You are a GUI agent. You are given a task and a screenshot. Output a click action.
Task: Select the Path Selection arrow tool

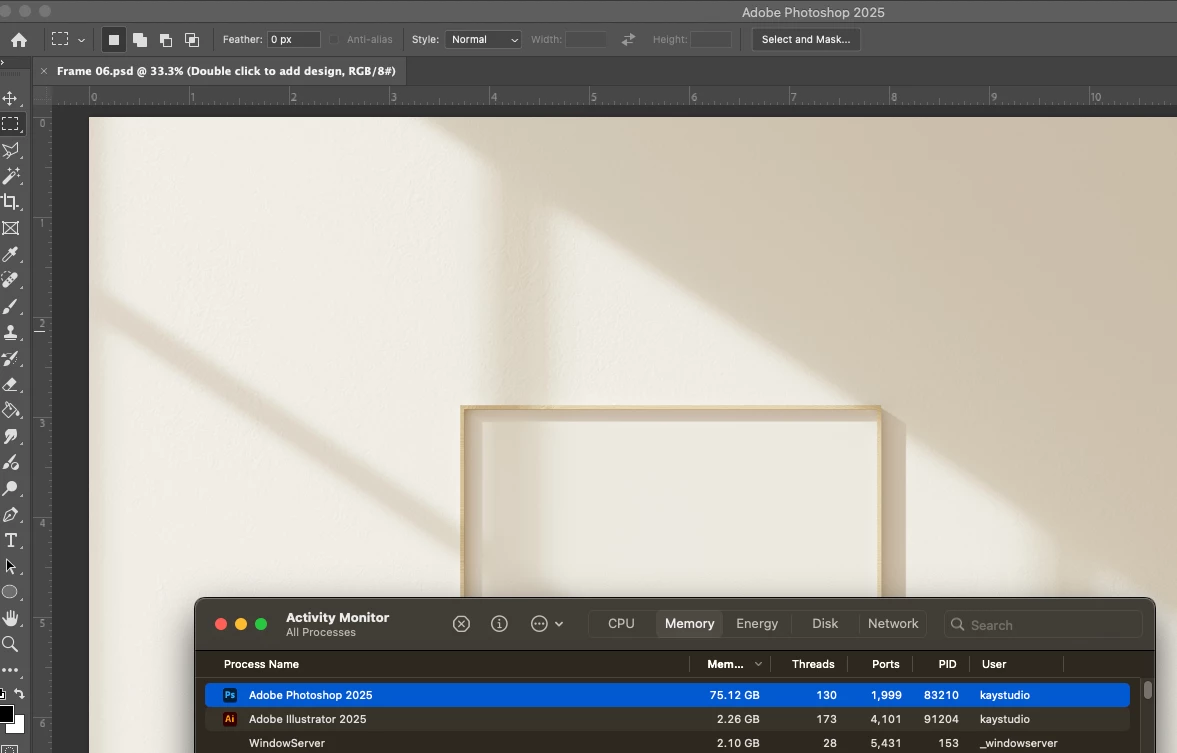coord(11,566)
